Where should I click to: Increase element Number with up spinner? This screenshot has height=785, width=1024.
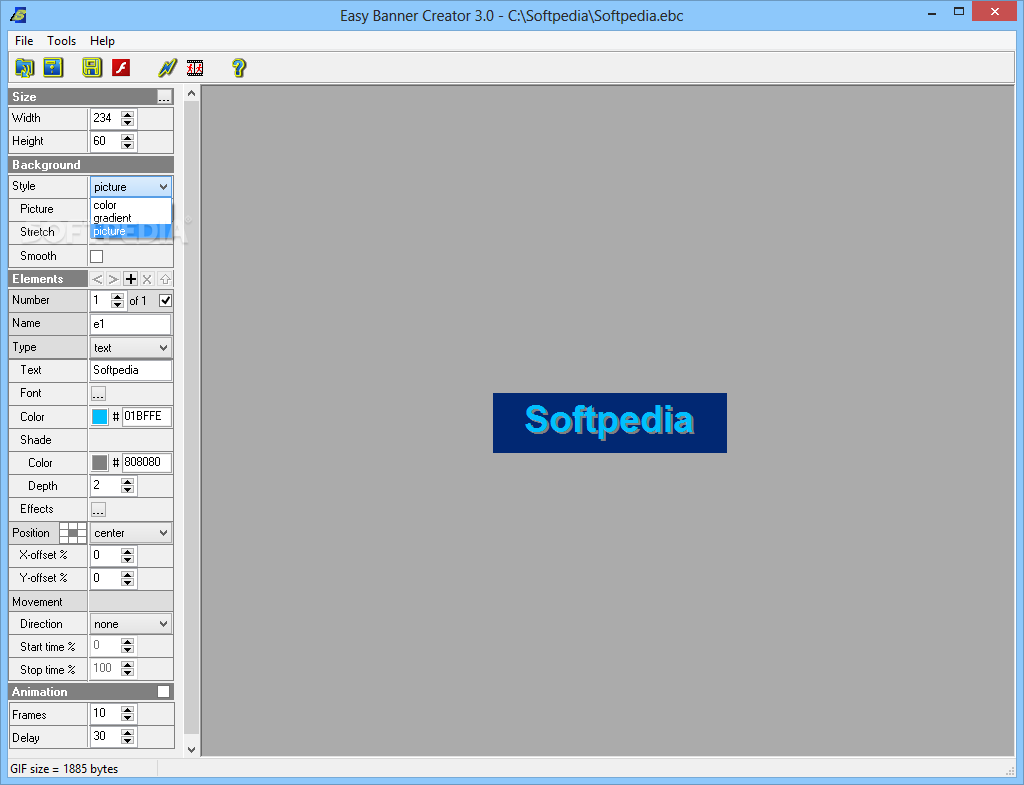tap(117, 296)
